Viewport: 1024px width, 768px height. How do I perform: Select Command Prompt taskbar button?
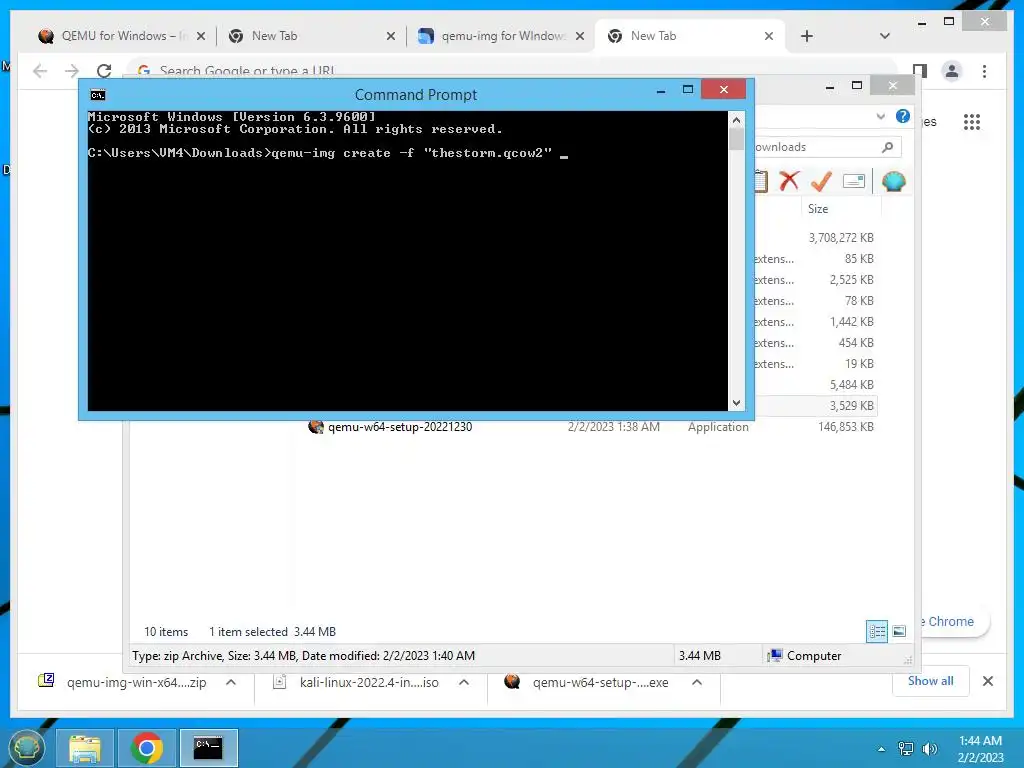coord(209,748)
